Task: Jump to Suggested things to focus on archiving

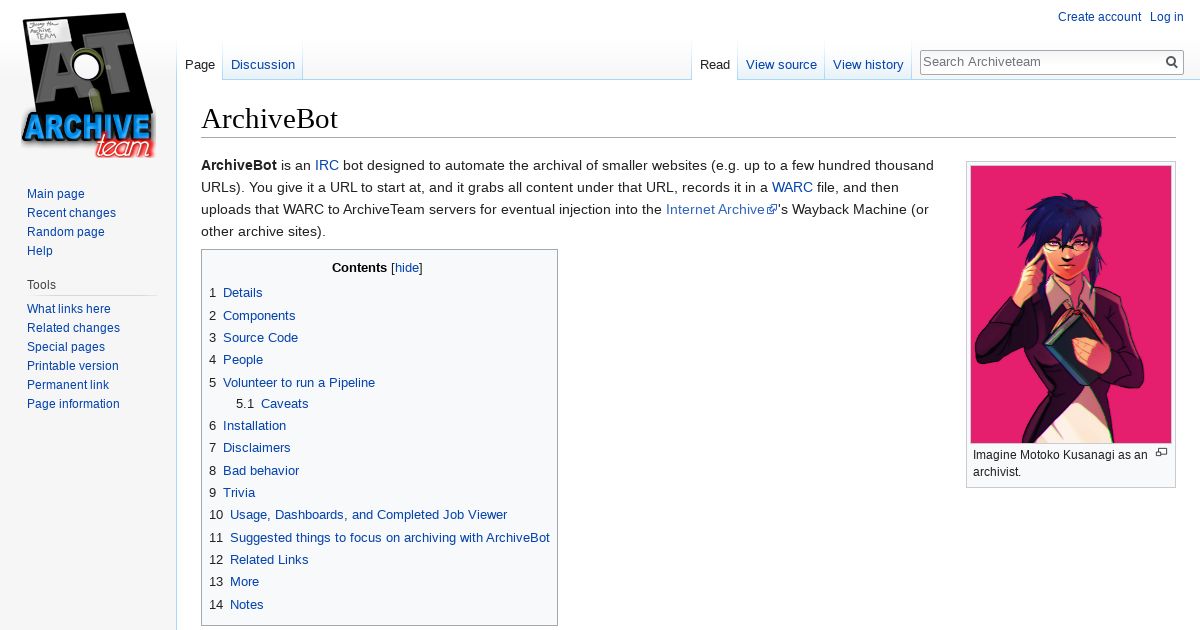Action: tap(390, 538)
